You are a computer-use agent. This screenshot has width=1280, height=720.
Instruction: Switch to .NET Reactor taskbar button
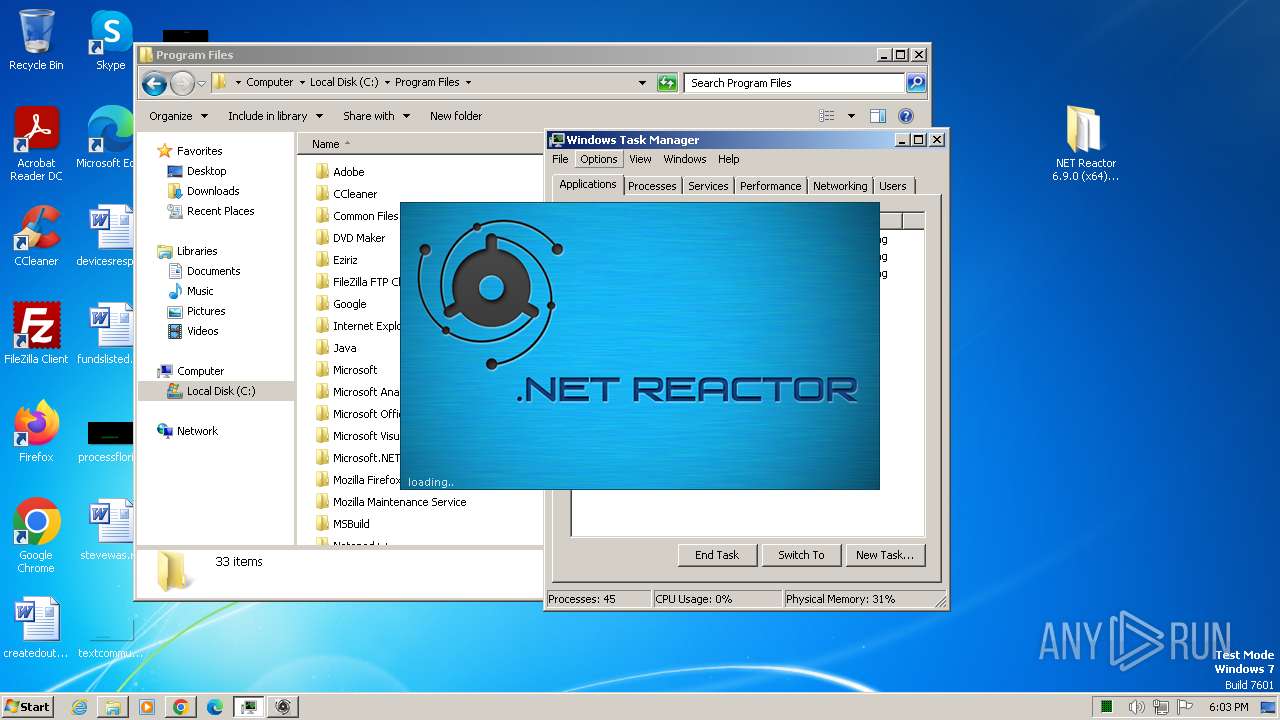click(283, 707)
